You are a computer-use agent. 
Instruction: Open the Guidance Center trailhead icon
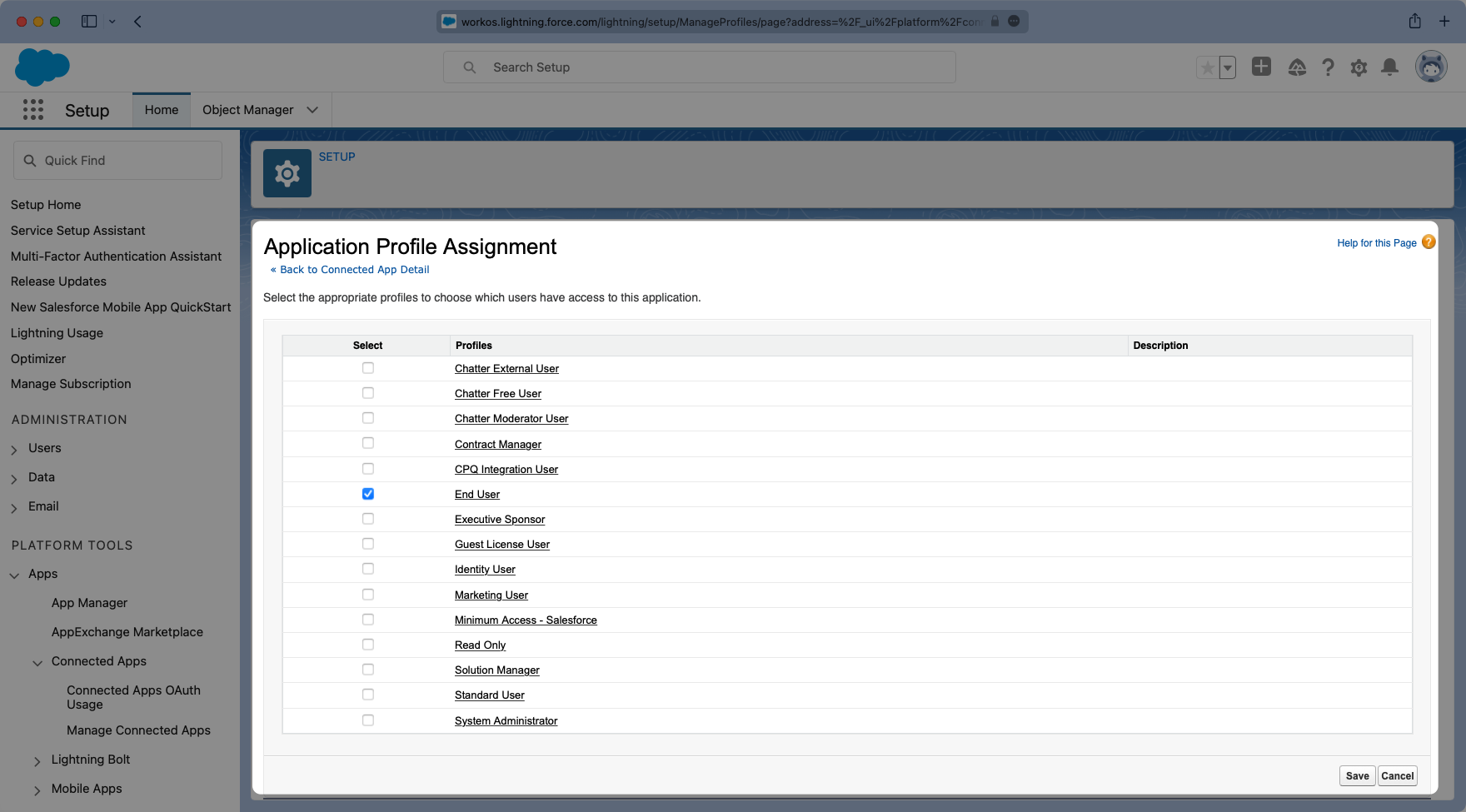pos(1298,67)
